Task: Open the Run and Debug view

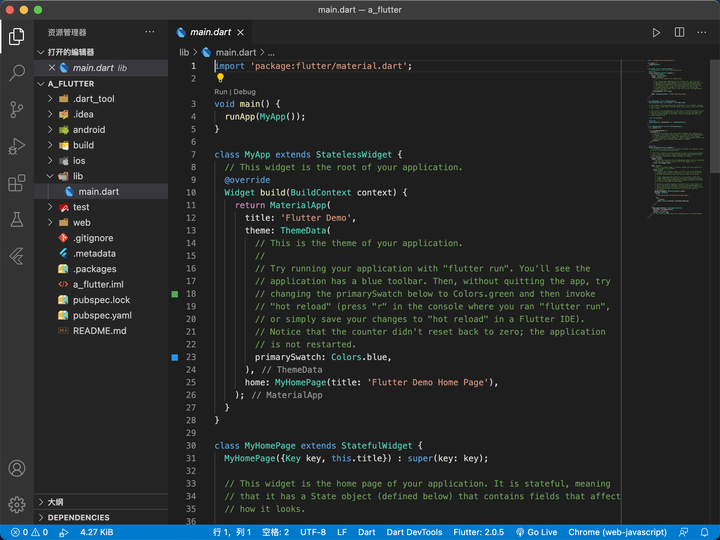Action: (17, 146)
